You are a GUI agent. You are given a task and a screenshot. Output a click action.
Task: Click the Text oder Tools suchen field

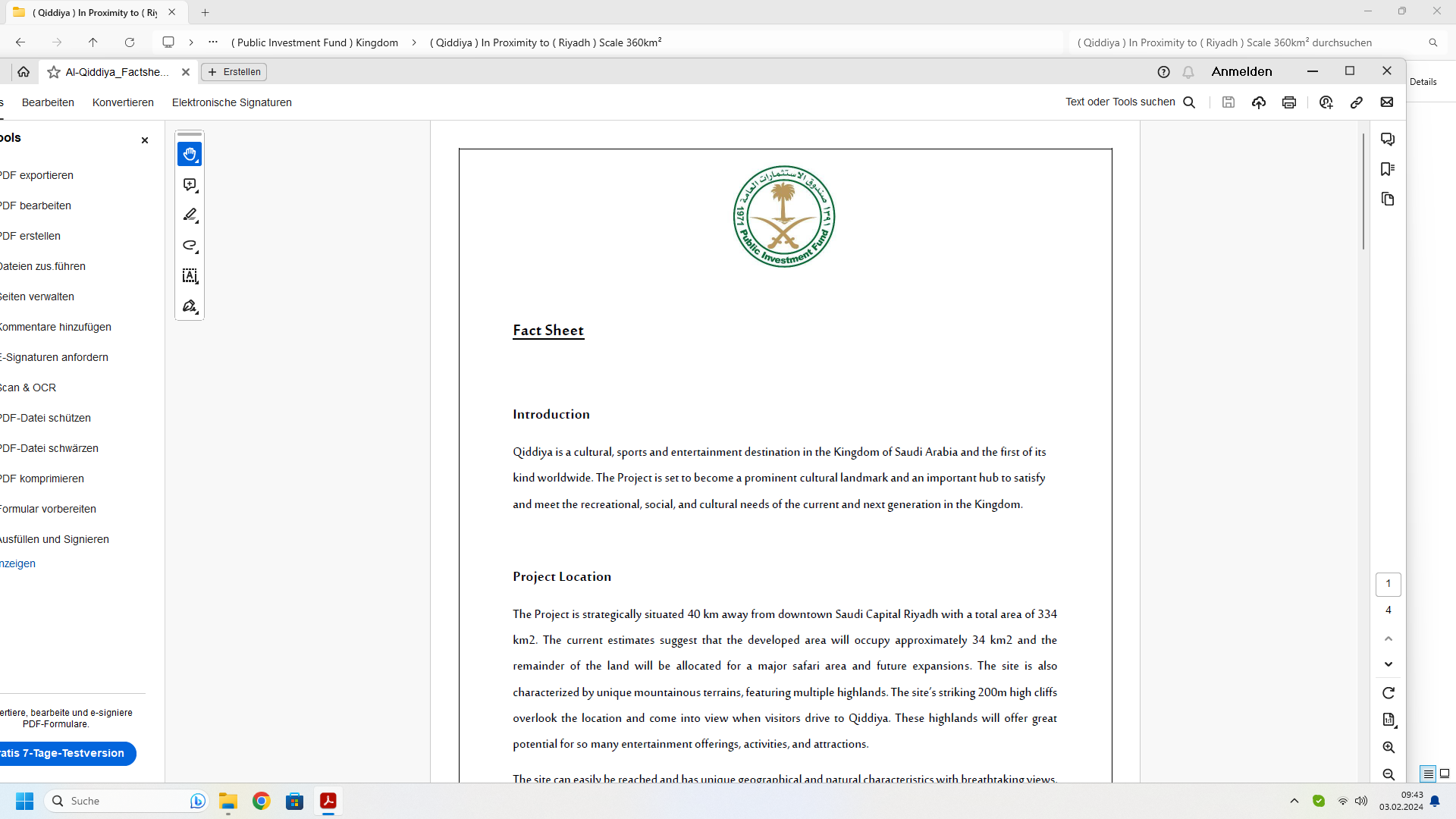[x=1120, y=102]
